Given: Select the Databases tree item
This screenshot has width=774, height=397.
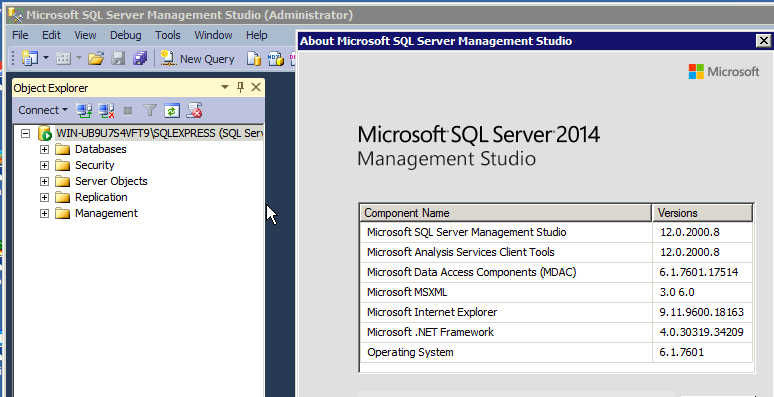Looking at the screenshot, I should click(101, 149).
